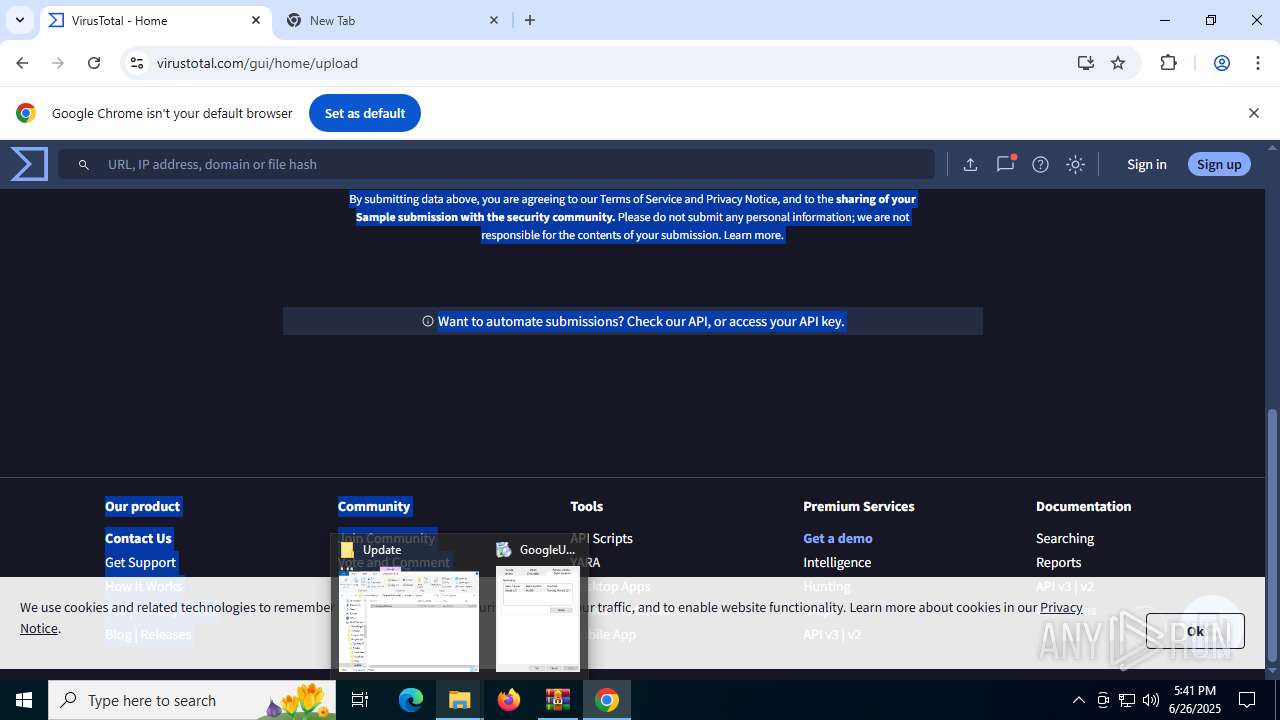
Task: Dismiss the default browser infobar
Action: pyautogui.click(x=1254, y=113)
